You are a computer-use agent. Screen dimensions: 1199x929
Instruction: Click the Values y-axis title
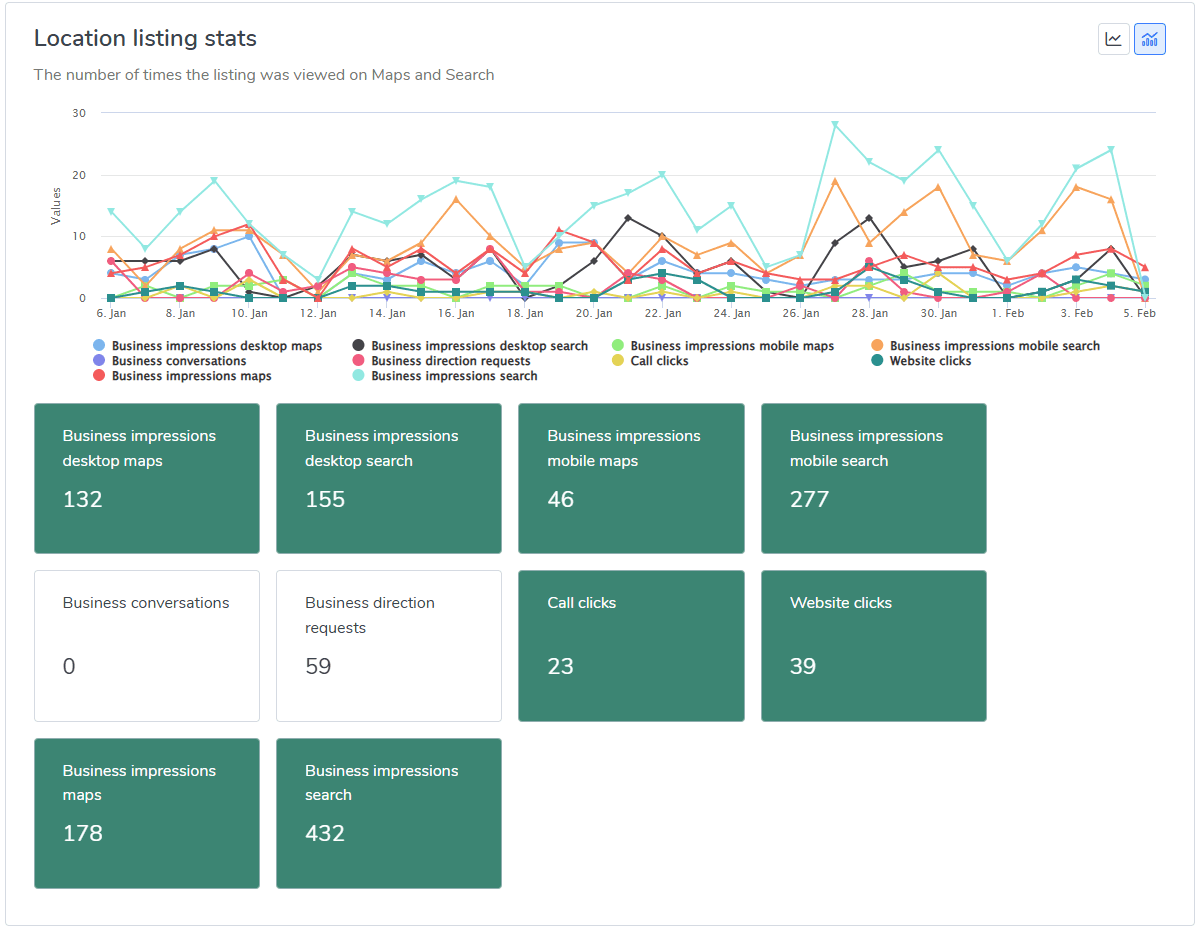click(x=56, y=206)
